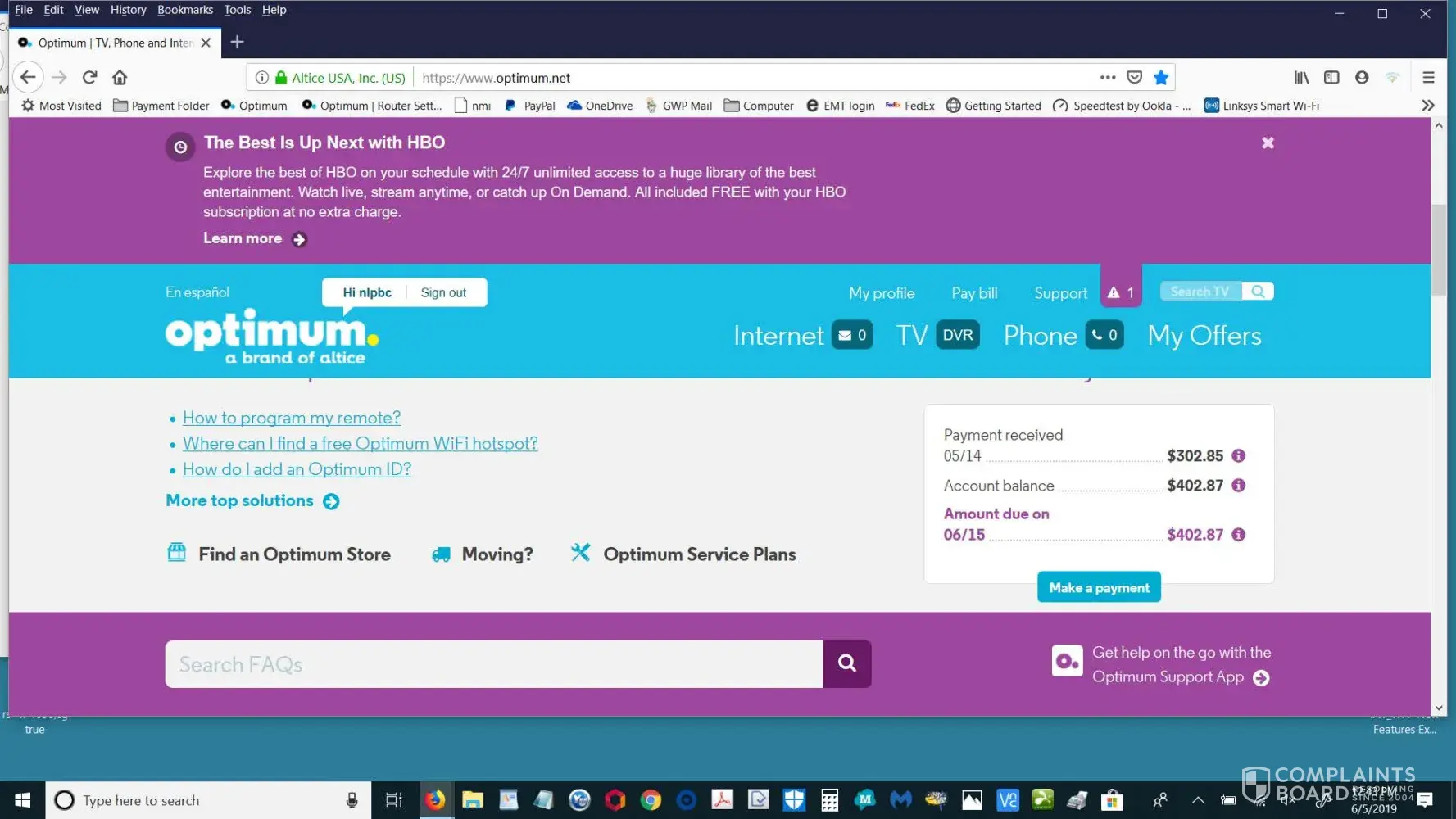The image size is (1456, 819).
Task: Click the Search FAQs input field
Action: [x=493, y=664]
